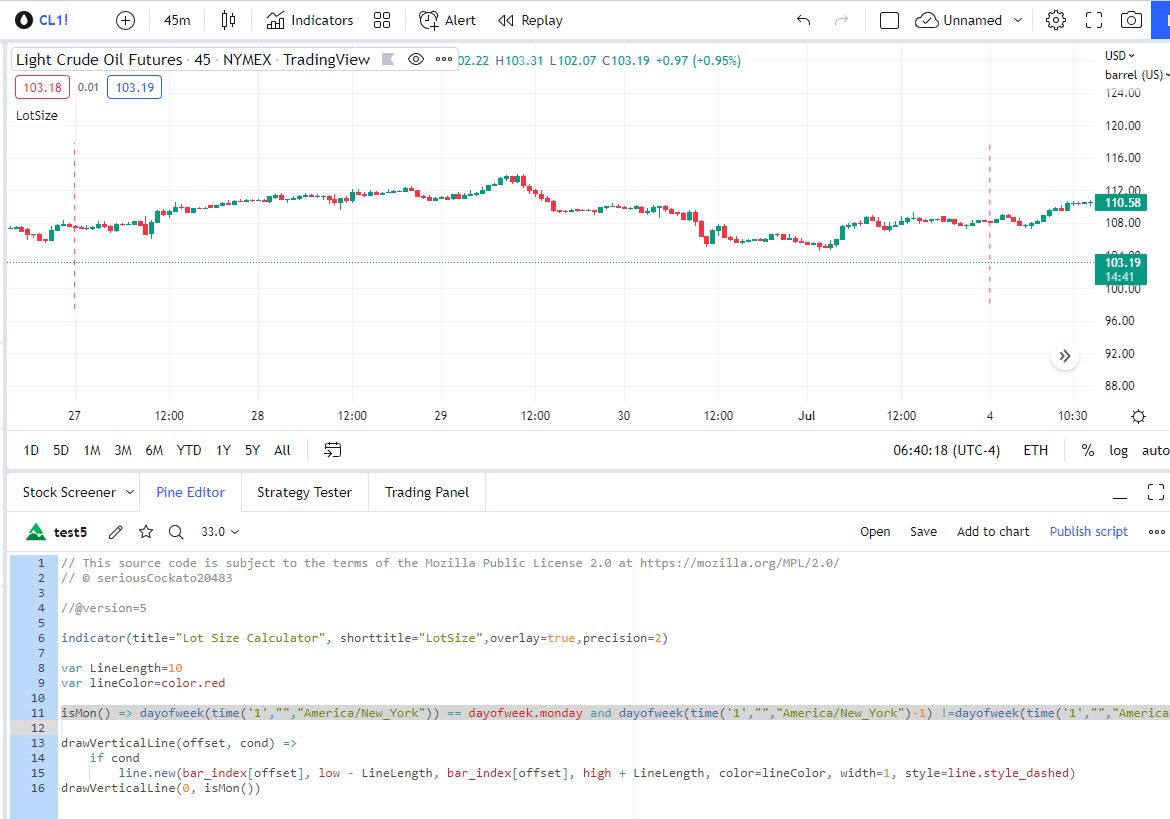Viewport: 1170px width, 819px height.
Task: Open the barrel (US) unit dropdown
Action: coord(1137,75)
